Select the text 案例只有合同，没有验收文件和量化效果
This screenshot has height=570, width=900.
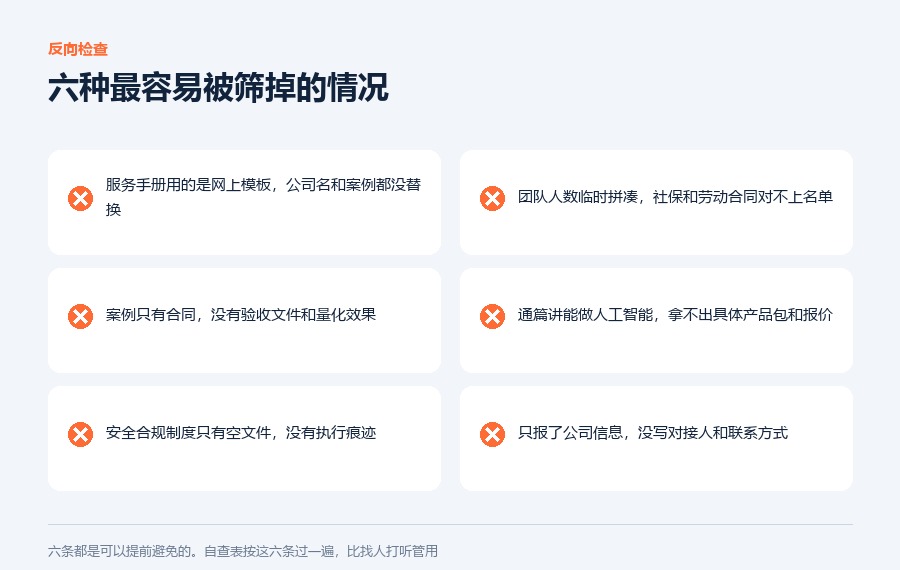[240, 315]
